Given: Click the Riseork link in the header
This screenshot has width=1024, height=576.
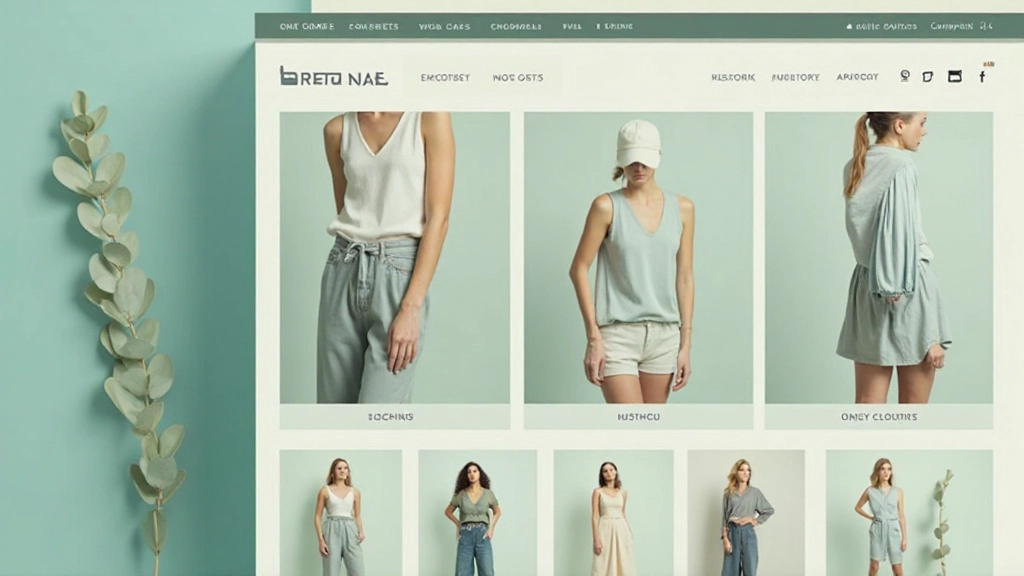Looking at the screenshot, I should (x=734, y=77).
